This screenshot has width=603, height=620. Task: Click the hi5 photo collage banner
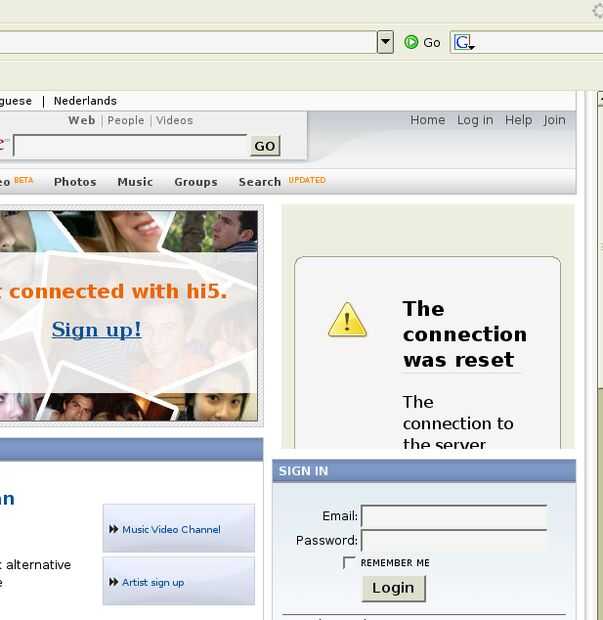click(x=129, y=316)
